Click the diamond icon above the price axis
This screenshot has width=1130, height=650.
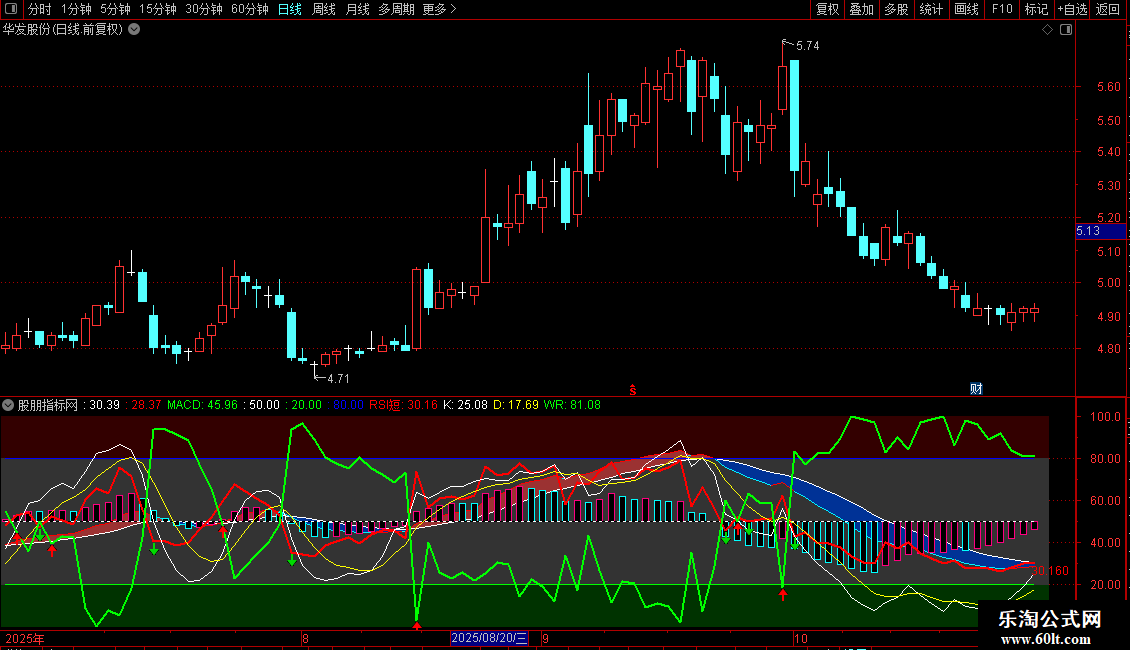tap(1047, 30)
